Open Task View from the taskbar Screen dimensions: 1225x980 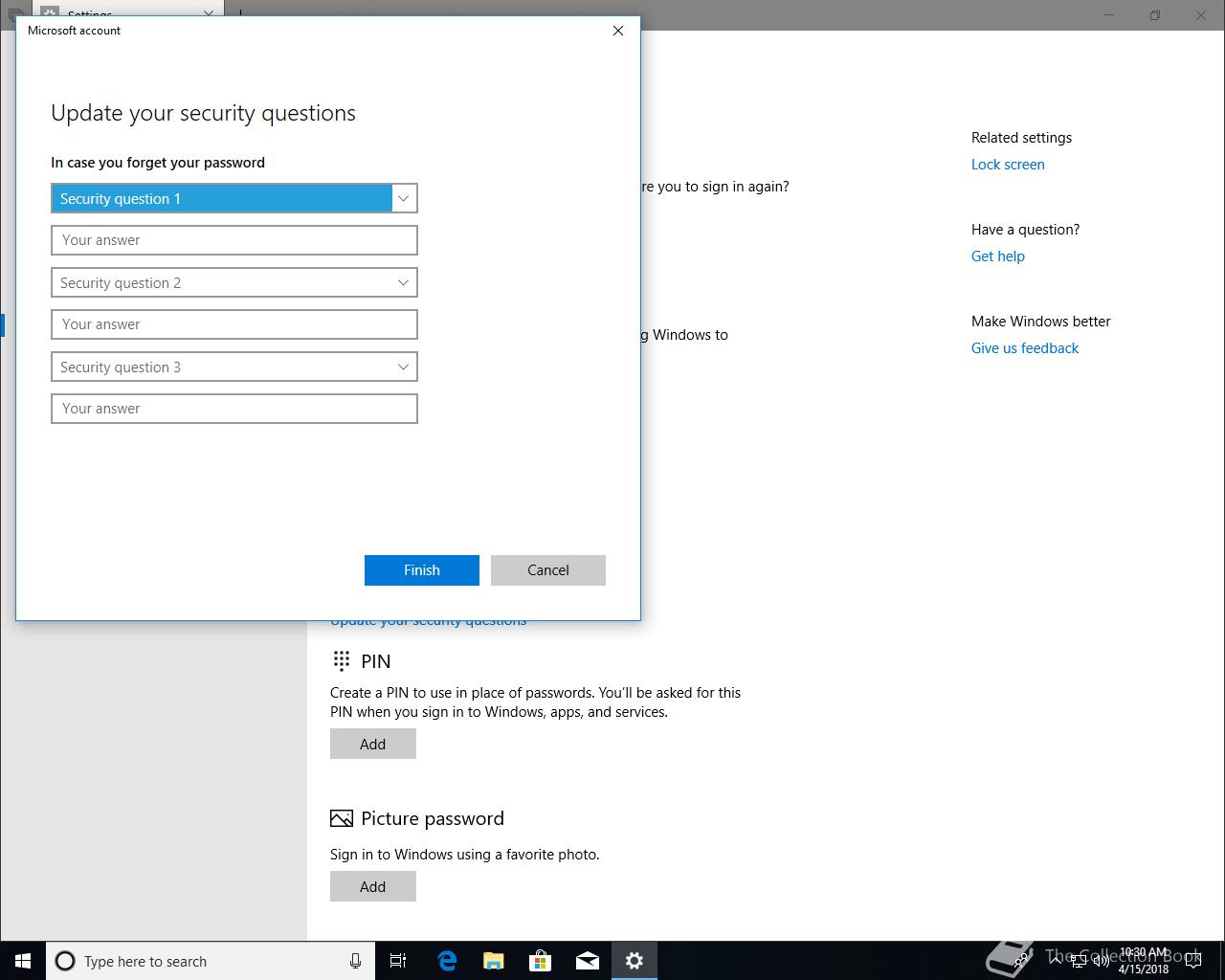click(x=398, y=961)
